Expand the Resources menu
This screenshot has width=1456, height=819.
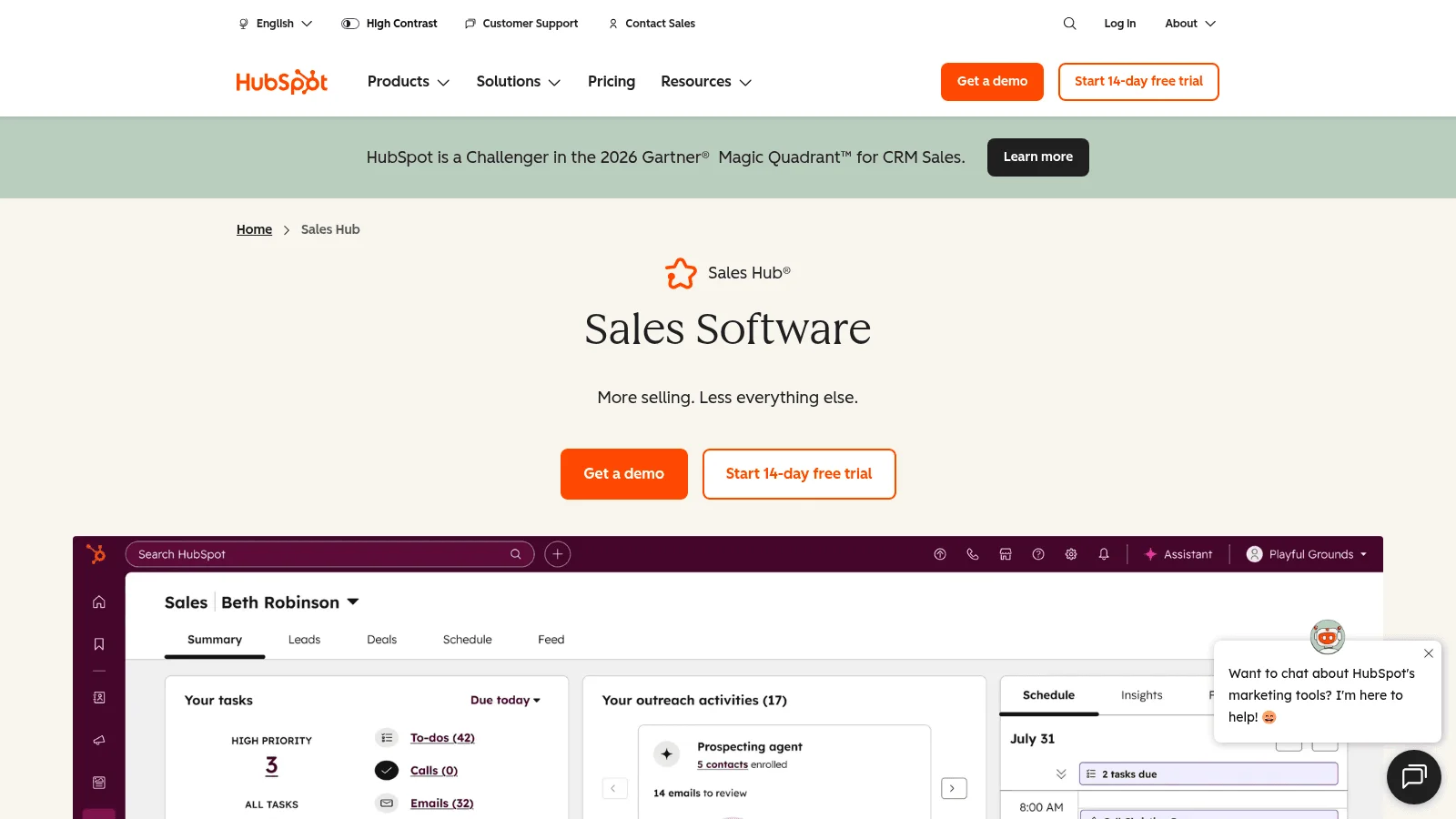tap(706, 82)
